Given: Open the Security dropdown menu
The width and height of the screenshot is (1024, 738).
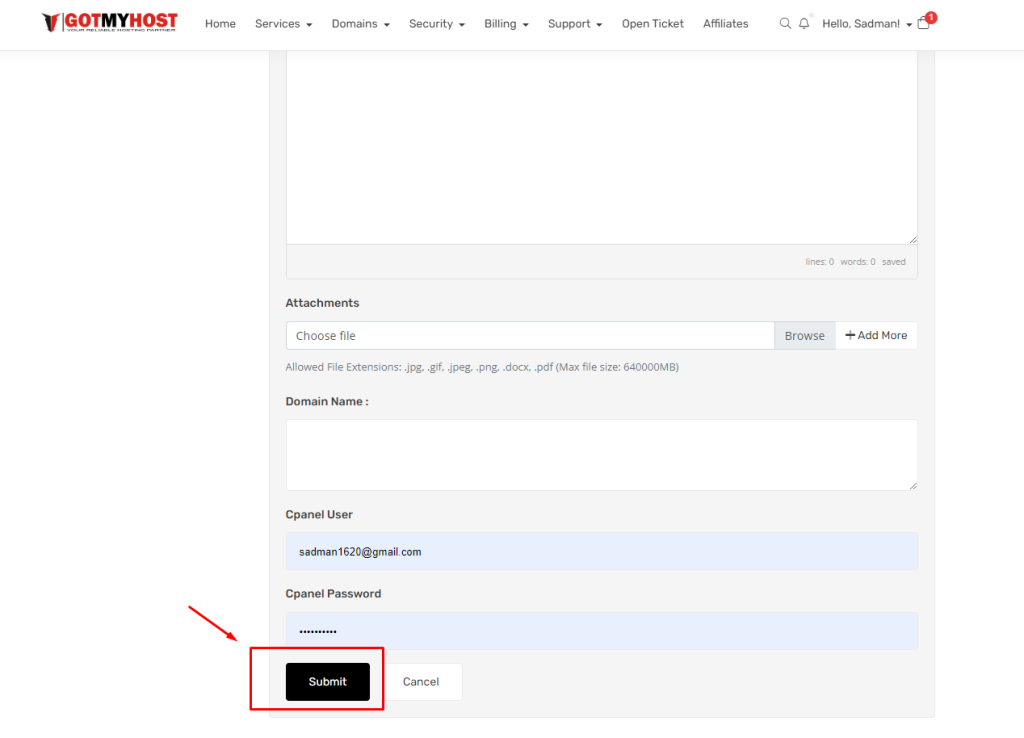Looking at the screenshot, I should click(436, 23).
